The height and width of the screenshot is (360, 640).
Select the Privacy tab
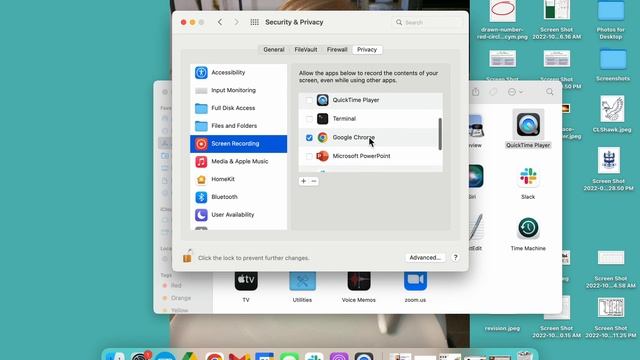click(367, 49)
